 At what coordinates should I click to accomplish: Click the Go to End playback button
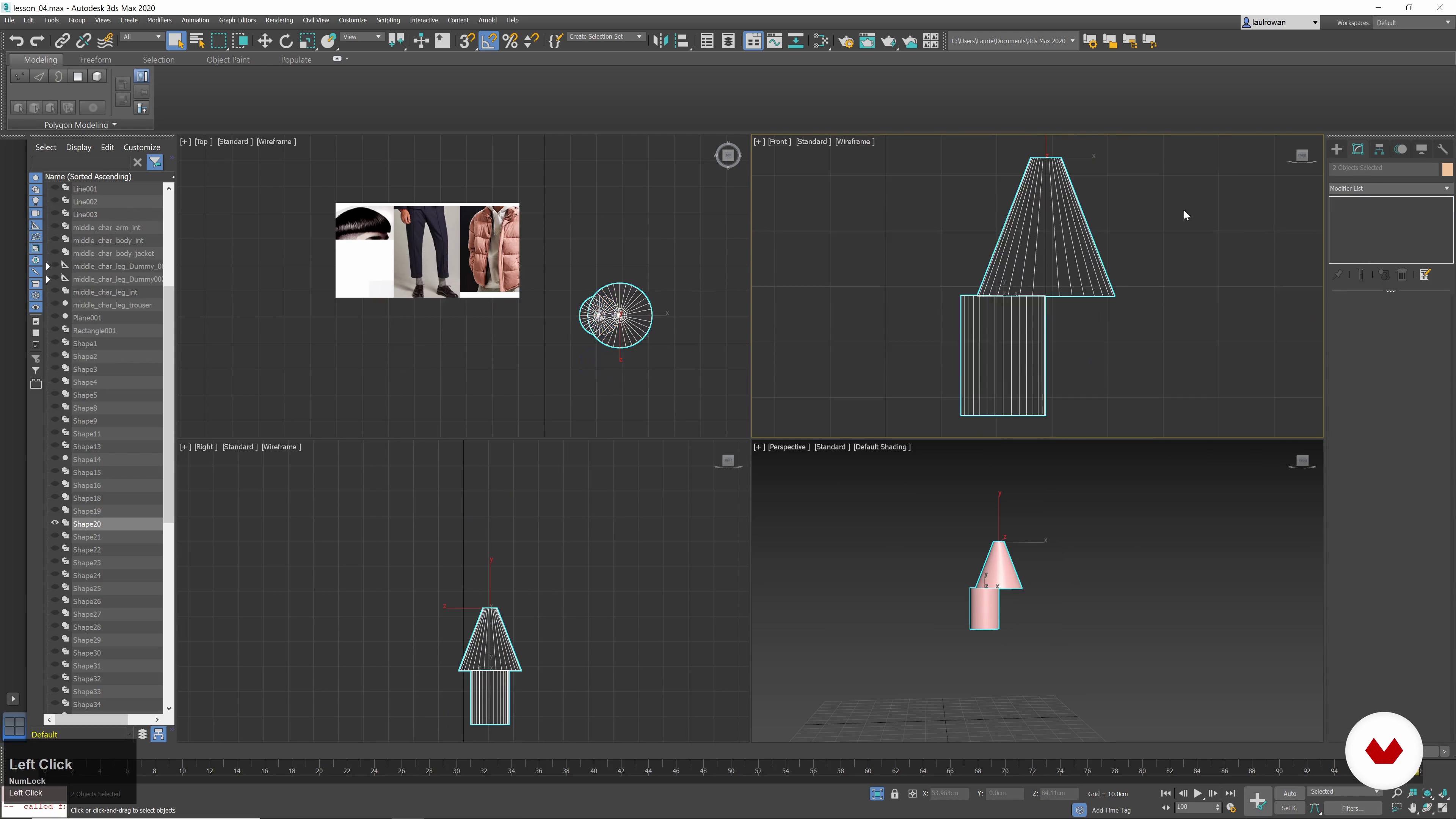(x=1230, y=794)
